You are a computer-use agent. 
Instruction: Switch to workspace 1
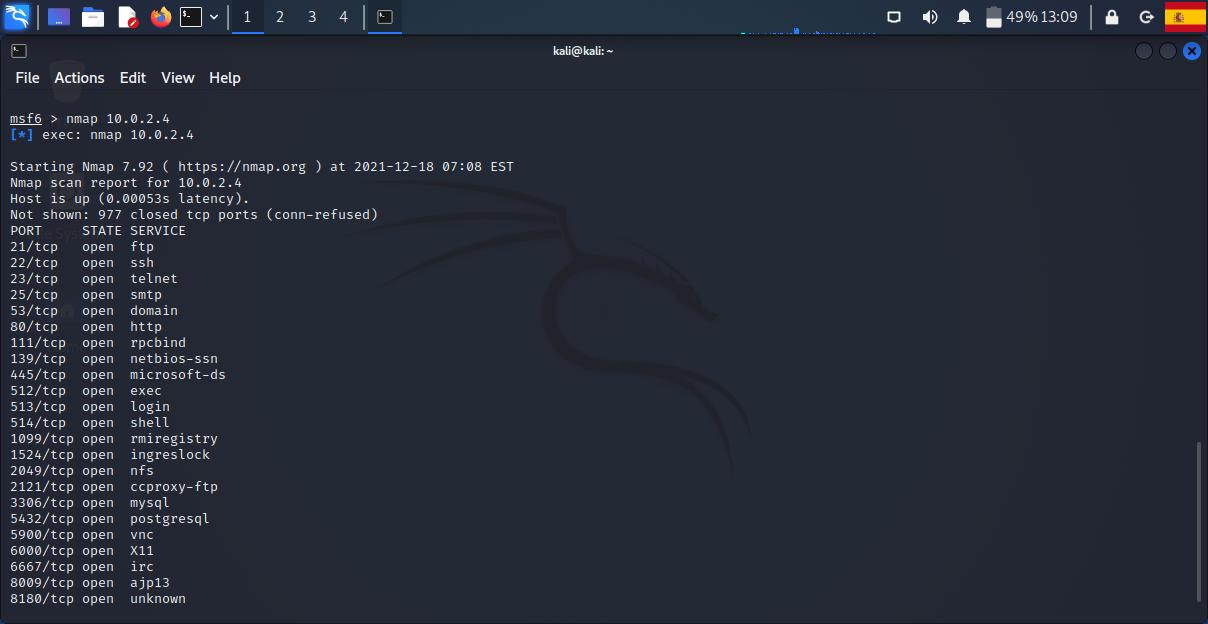coord(247,17)
